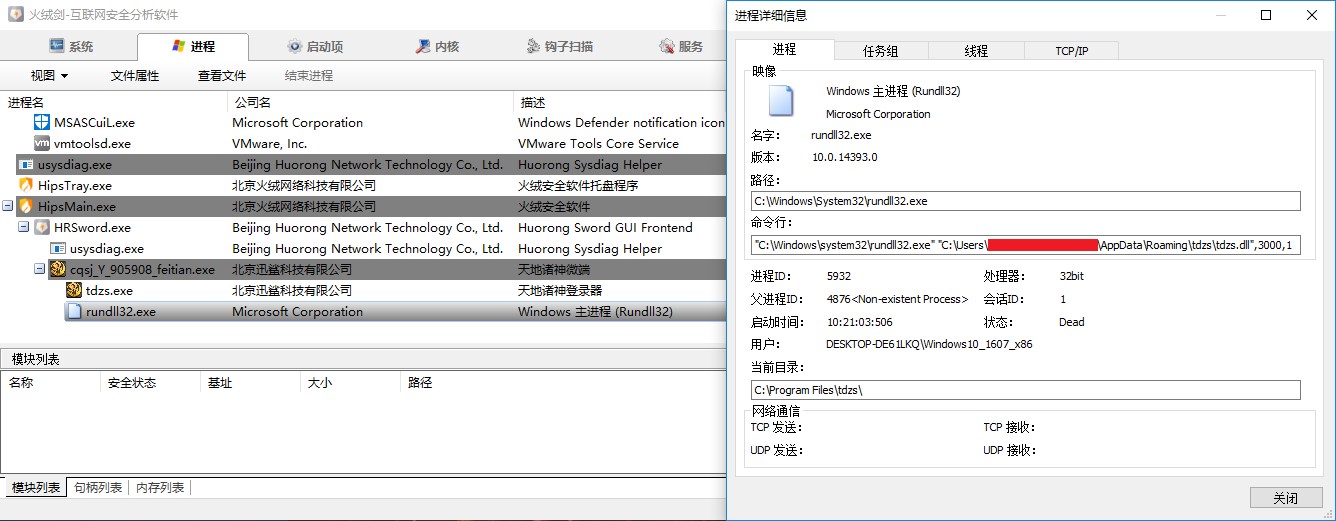Click the 文件属性 button

point(135,76)
